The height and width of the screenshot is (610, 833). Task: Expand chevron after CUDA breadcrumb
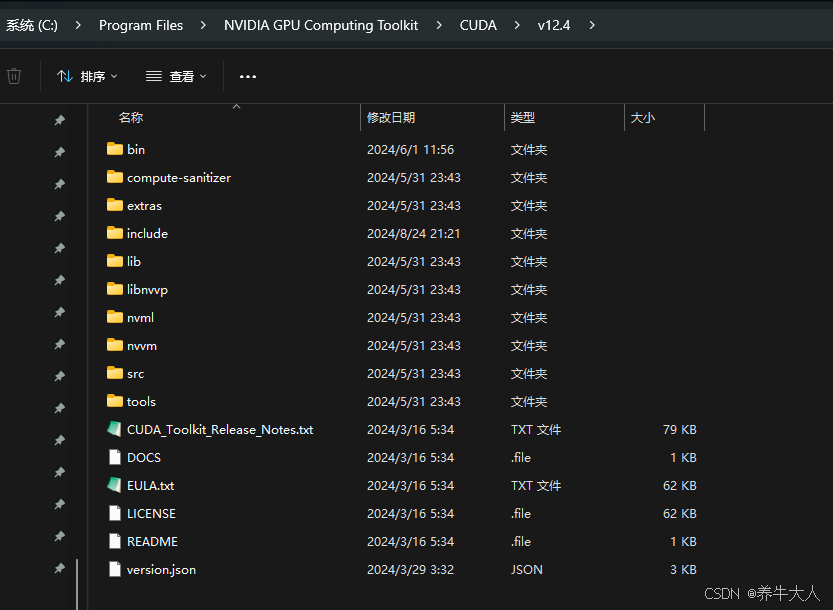(517, 25)
